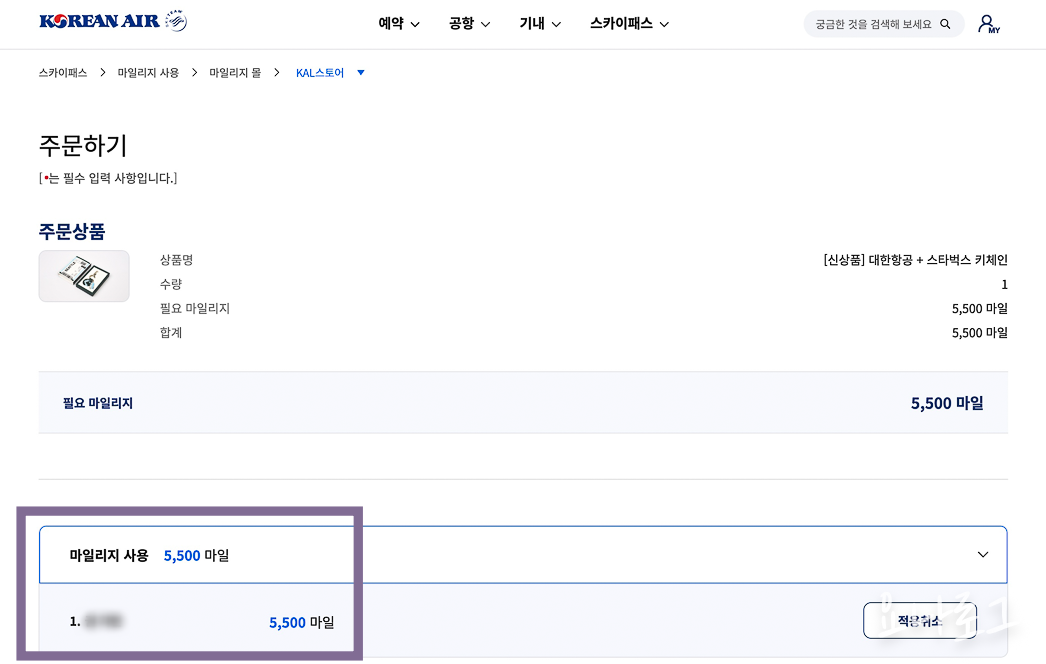The width and height of the screenshot is (1046, 664).
Task: Click 합계 label in order details
Action: (171, 332)
